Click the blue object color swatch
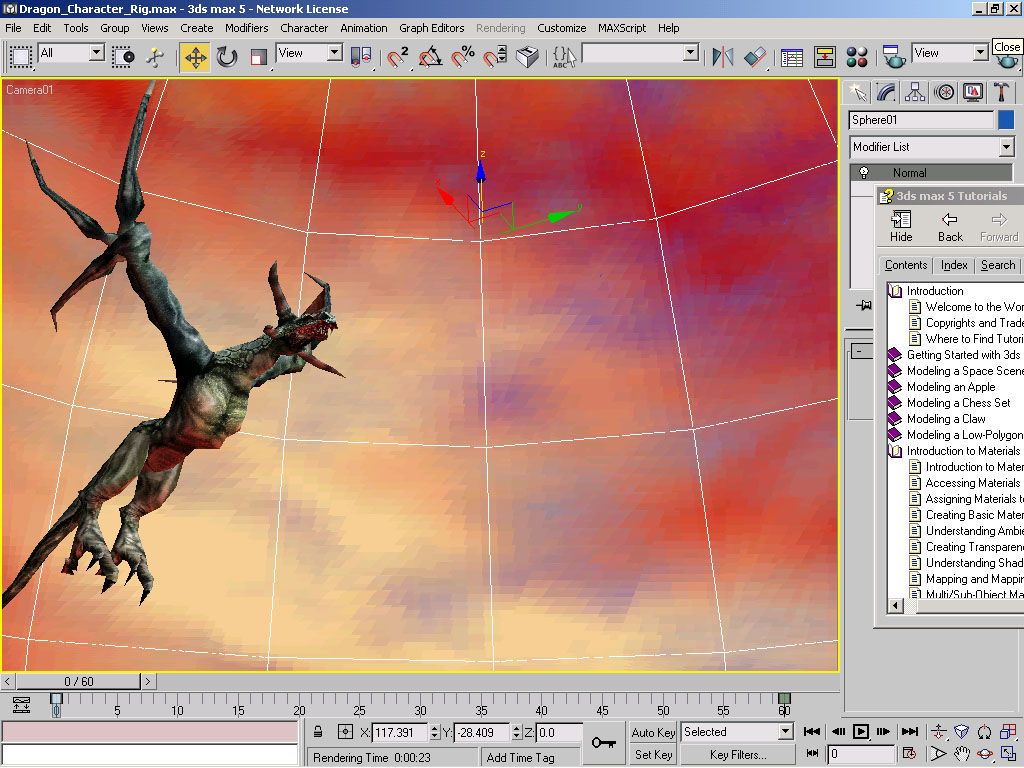 pyautogui.click(x=1006, y=120)
